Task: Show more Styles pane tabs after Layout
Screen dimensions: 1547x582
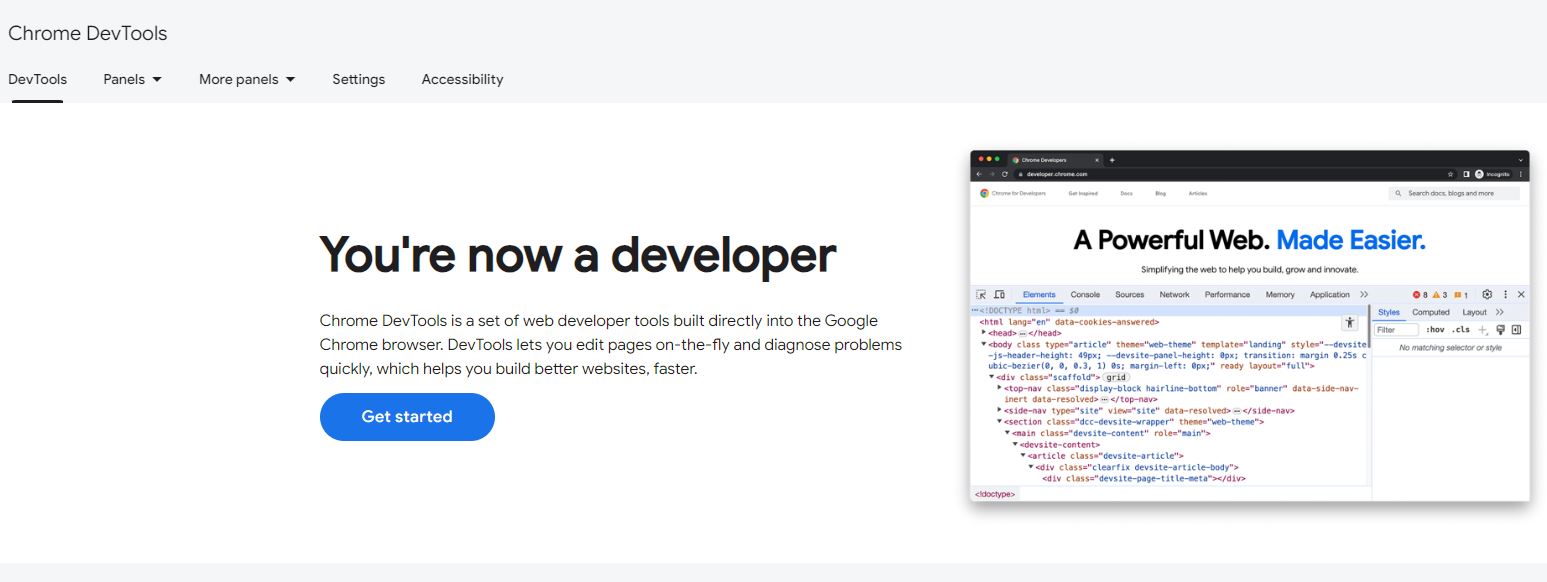Action: (x=1500, y=312)
